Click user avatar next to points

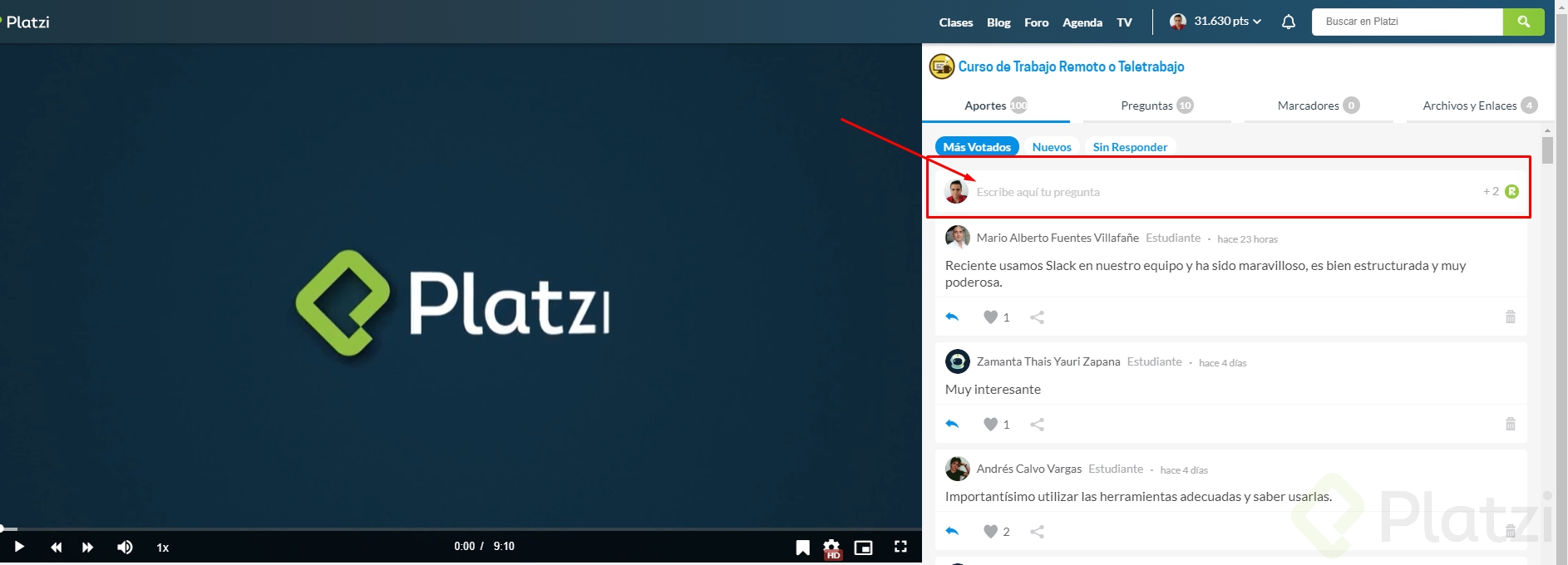[1178, 22]
